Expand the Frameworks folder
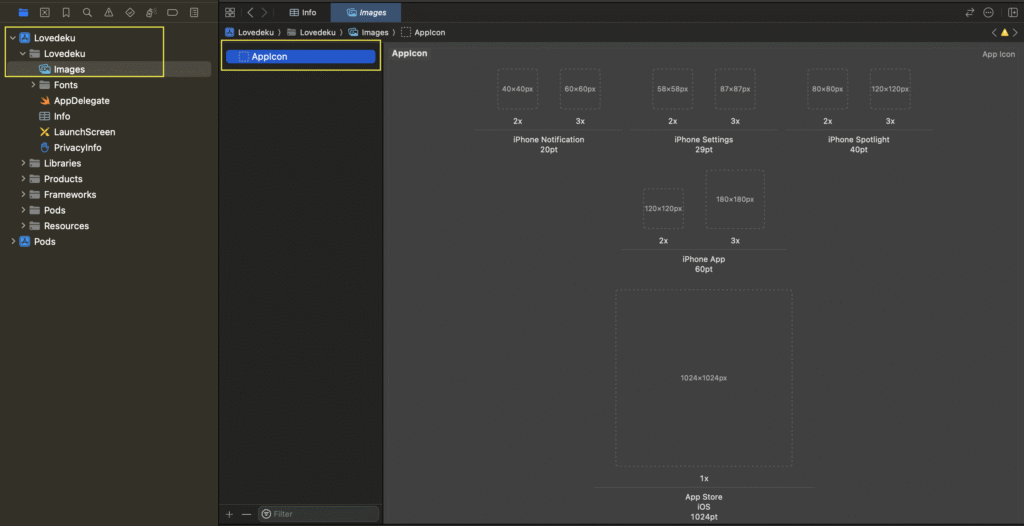This screenshot has width=1024, height=526. click(x=23, y=195)
